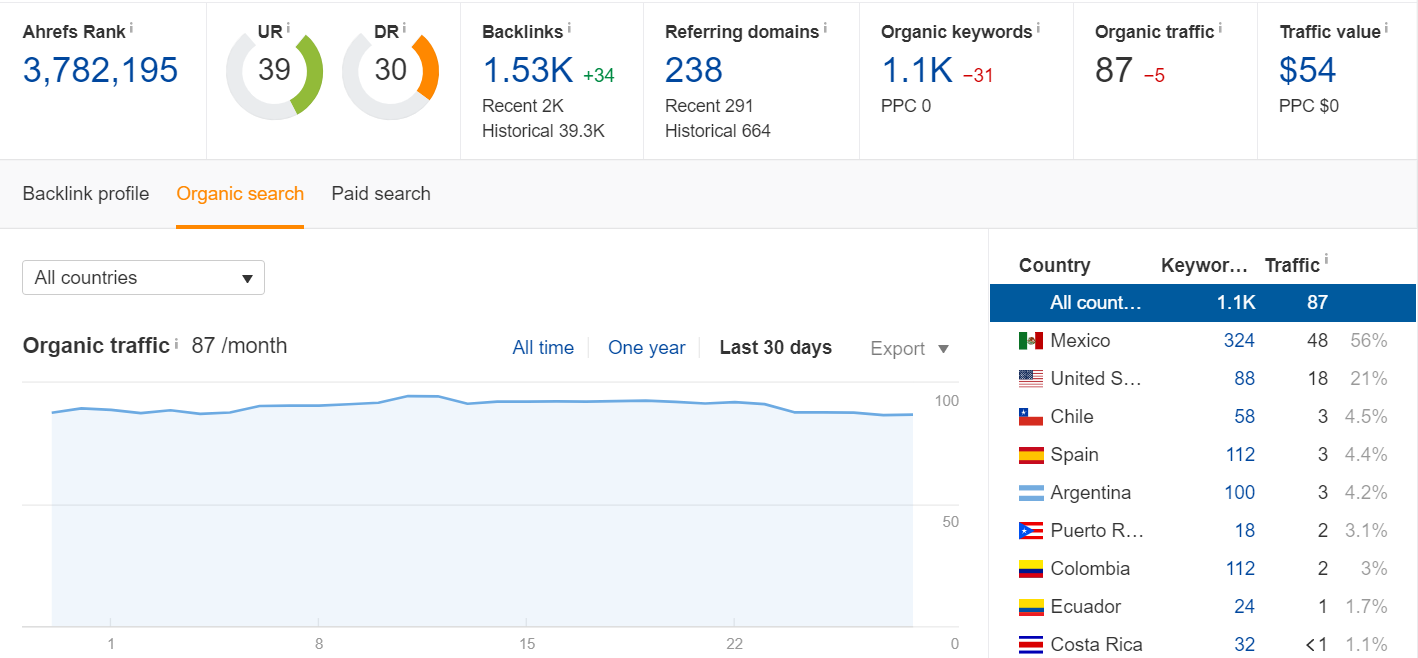Click the info icon beside Ahrefs Rank
Viewport: 1418px width, 658px height.
coord(132,28)
